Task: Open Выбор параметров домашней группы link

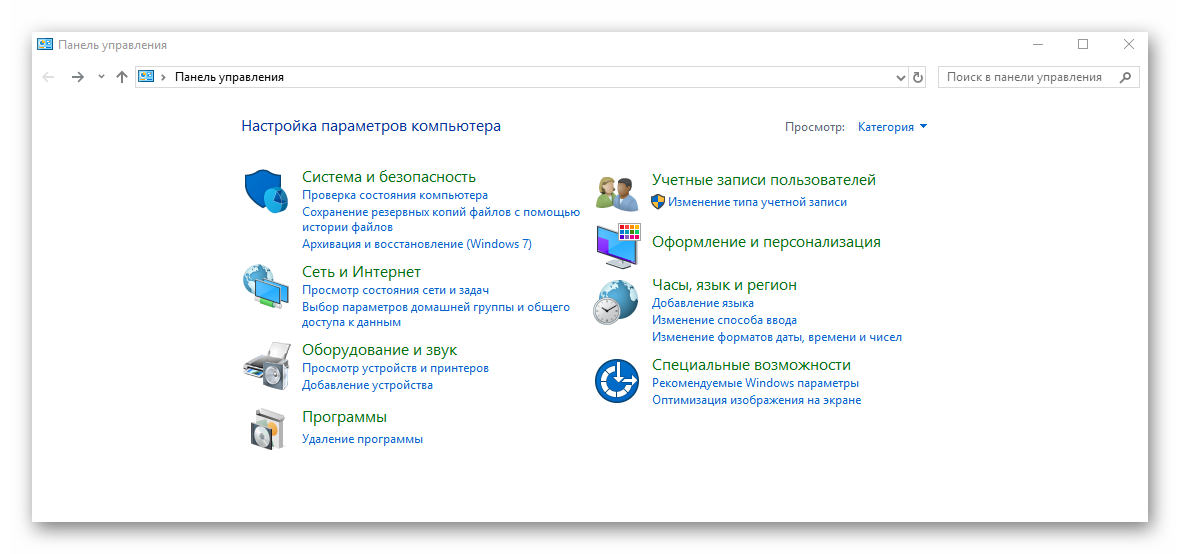Action: (x=436, y=315)
